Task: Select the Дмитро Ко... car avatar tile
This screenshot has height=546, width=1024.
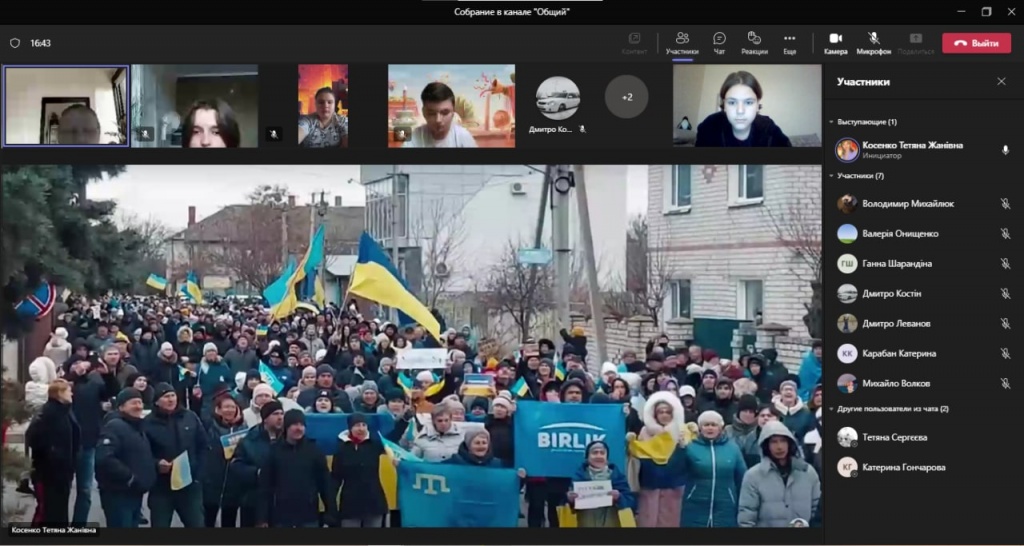Action: [x=557, y=98]
